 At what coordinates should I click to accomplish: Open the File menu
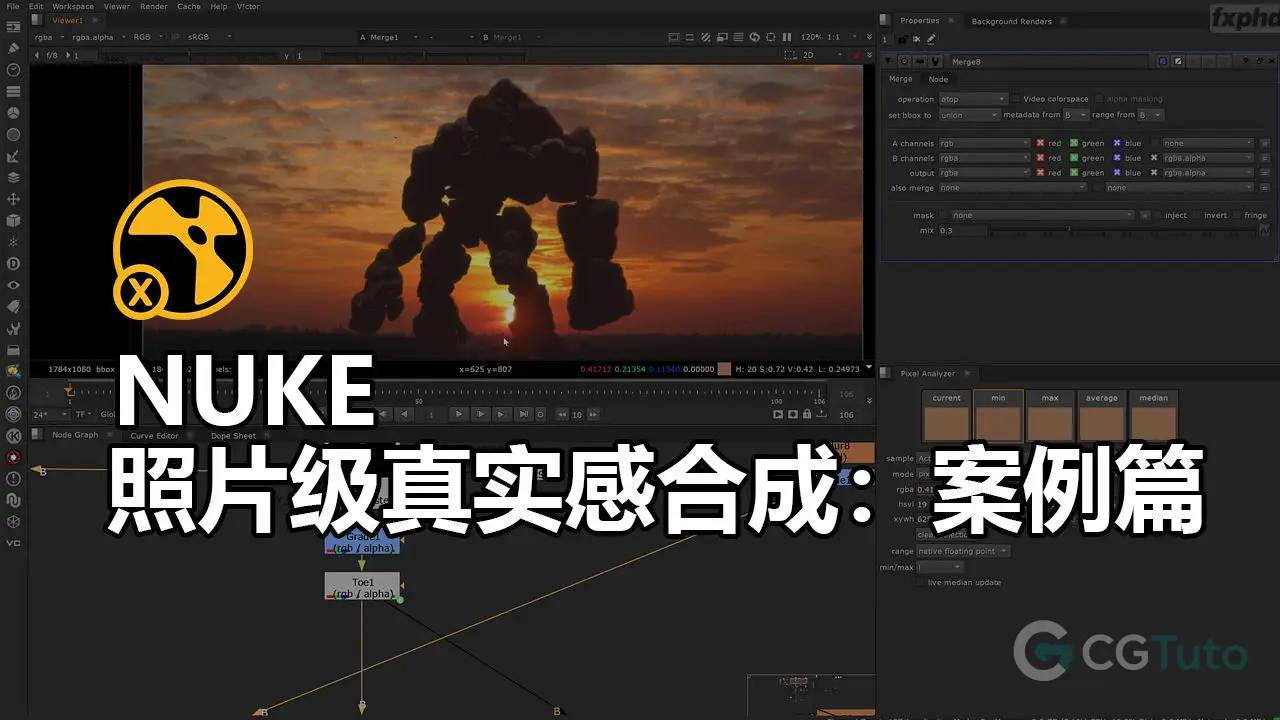tap(13, 6)
